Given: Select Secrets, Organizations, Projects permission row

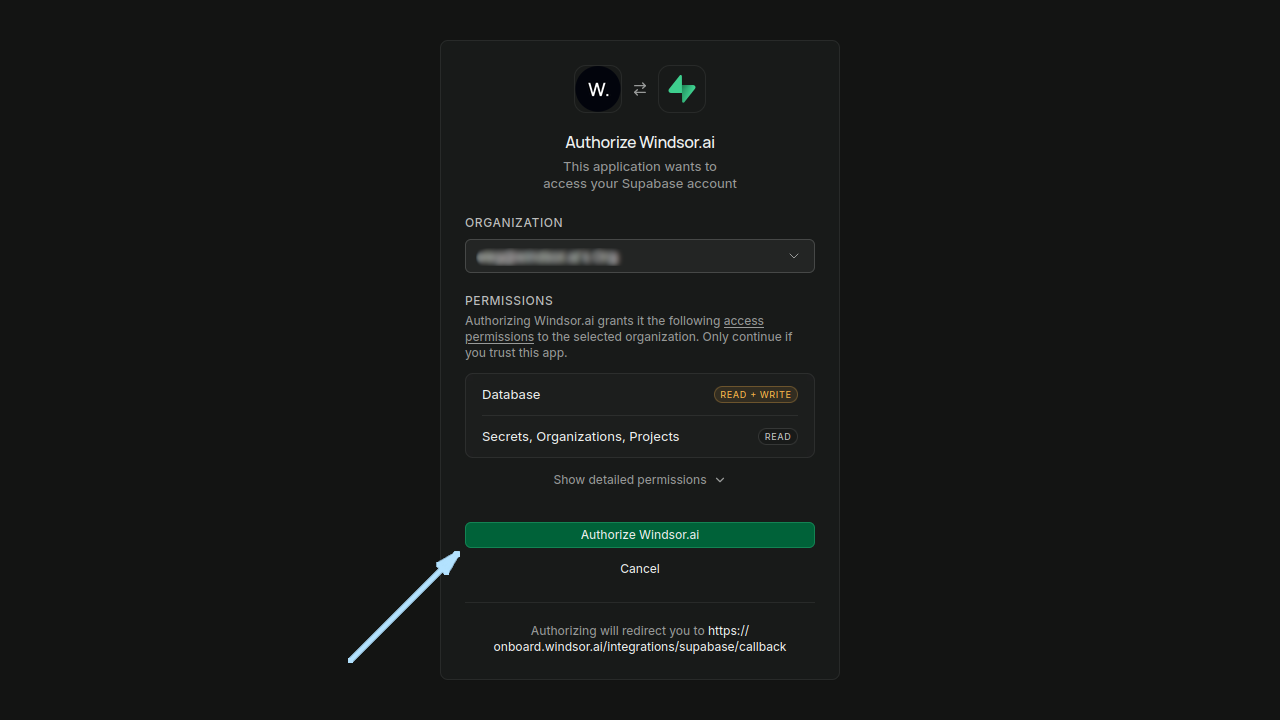Looking at the screenshot, I should coord(640,437).
